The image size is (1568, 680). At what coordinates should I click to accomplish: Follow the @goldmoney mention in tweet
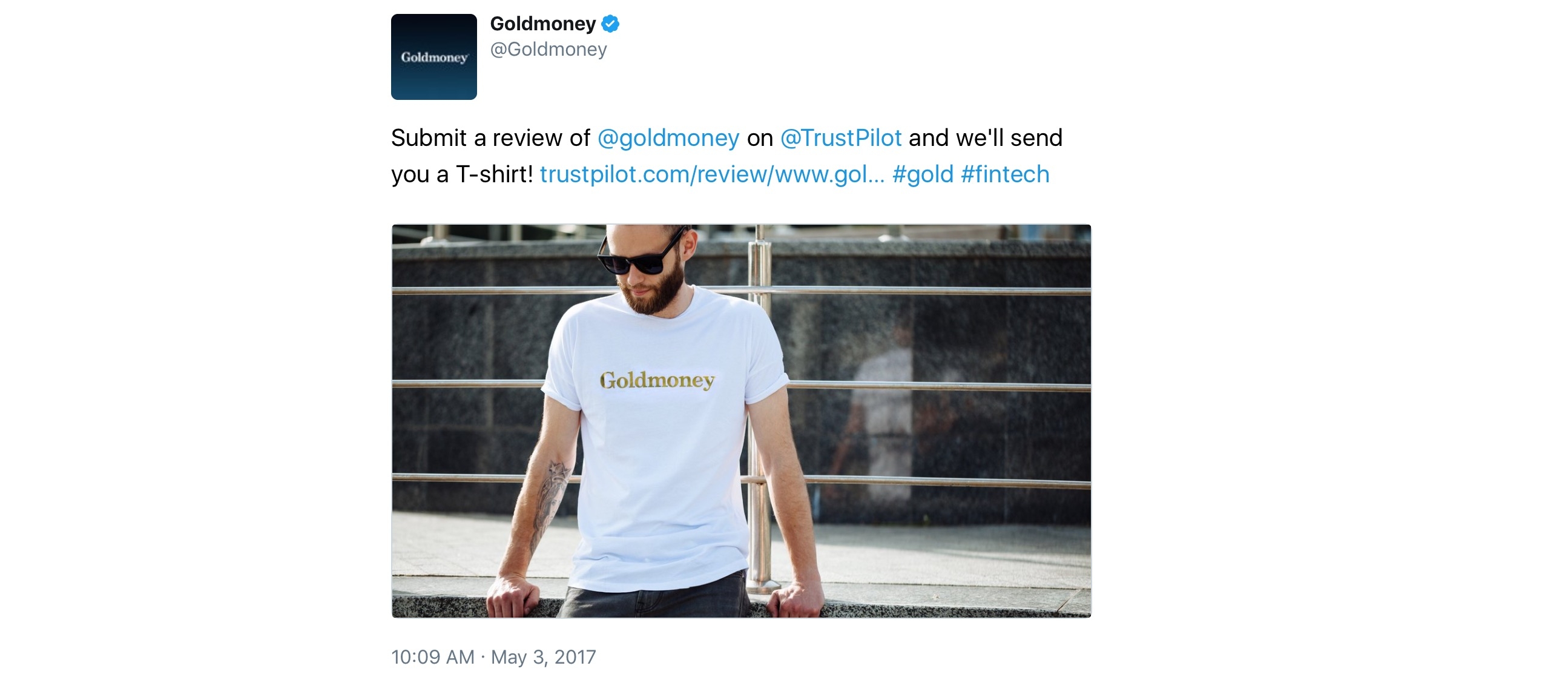(668, 138)
